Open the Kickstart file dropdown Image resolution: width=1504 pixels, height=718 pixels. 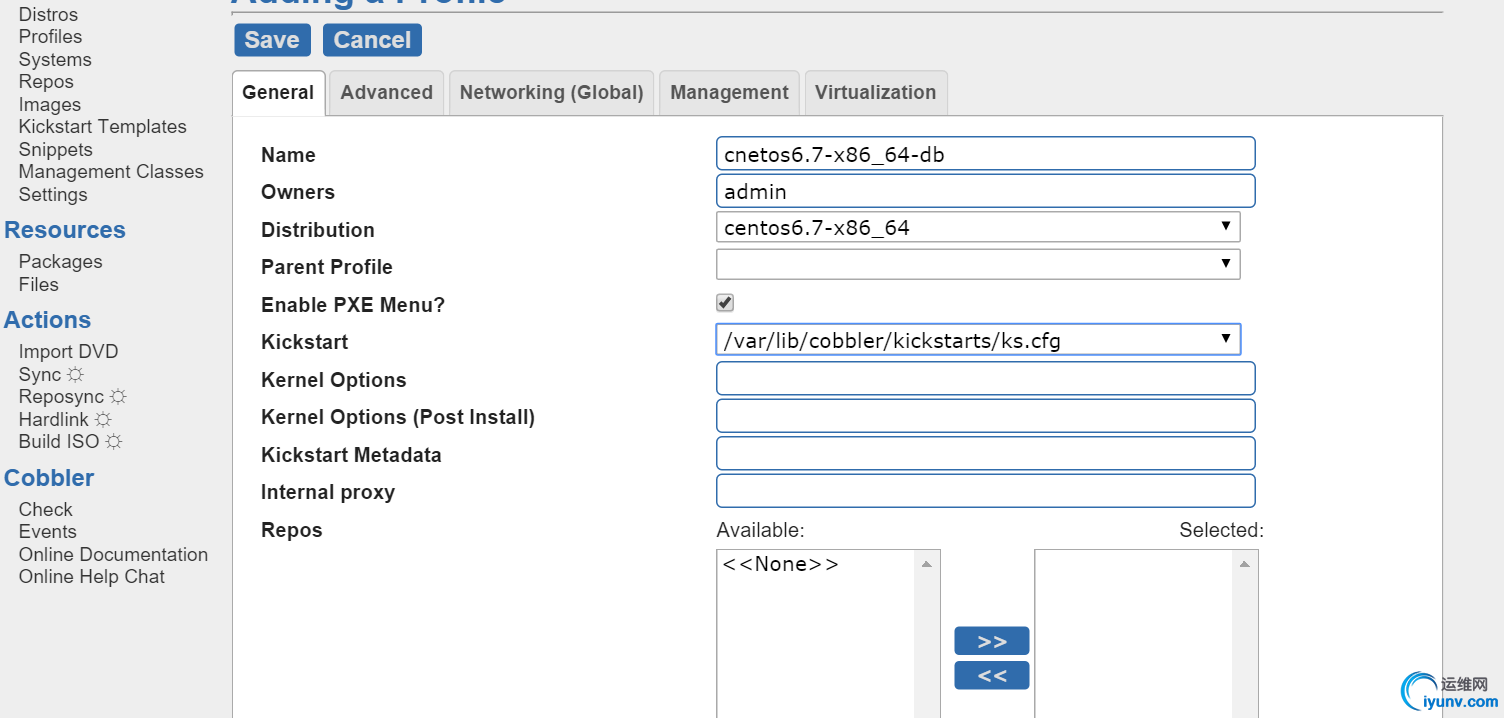click(977, 340)
